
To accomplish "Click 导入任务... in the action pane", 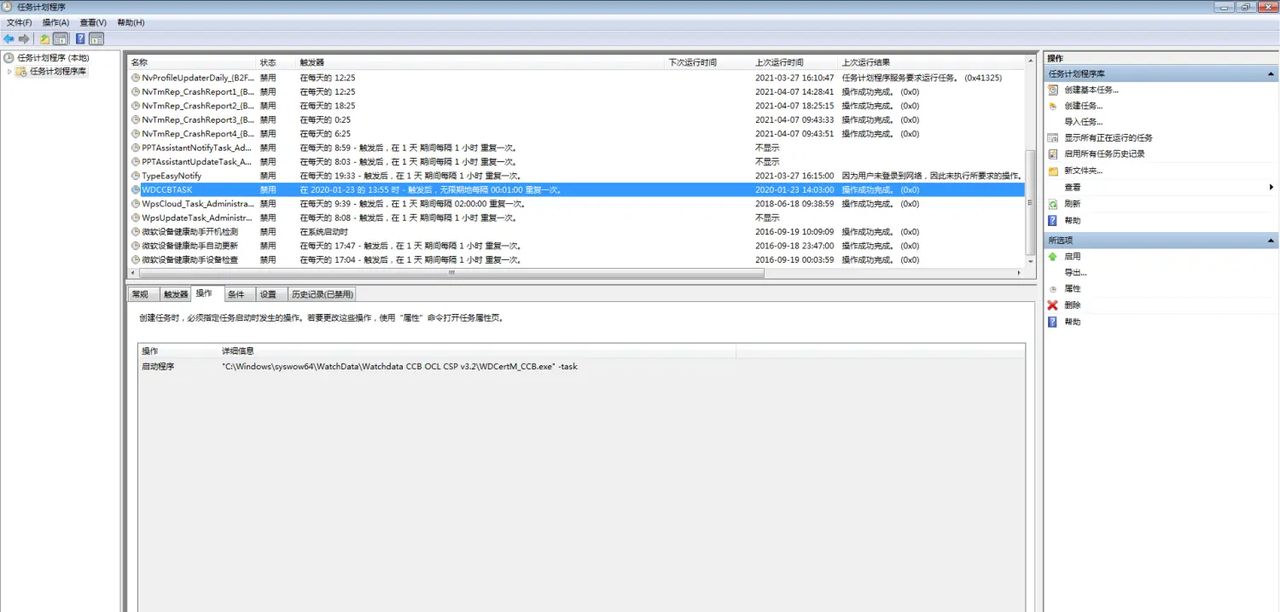I will tap(1083, 121).
